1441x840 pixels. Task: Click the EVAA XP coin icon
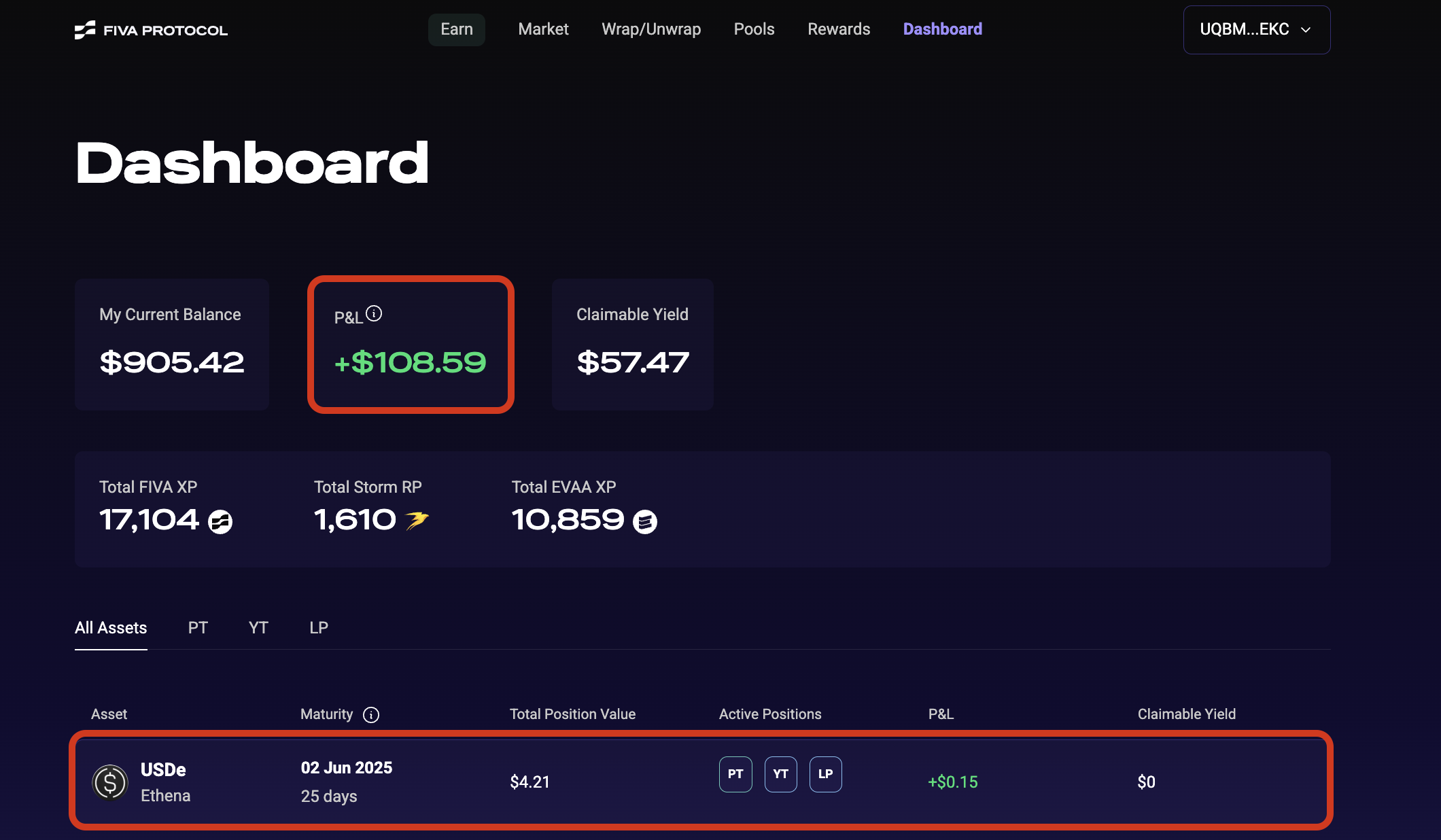pos(645,522)
